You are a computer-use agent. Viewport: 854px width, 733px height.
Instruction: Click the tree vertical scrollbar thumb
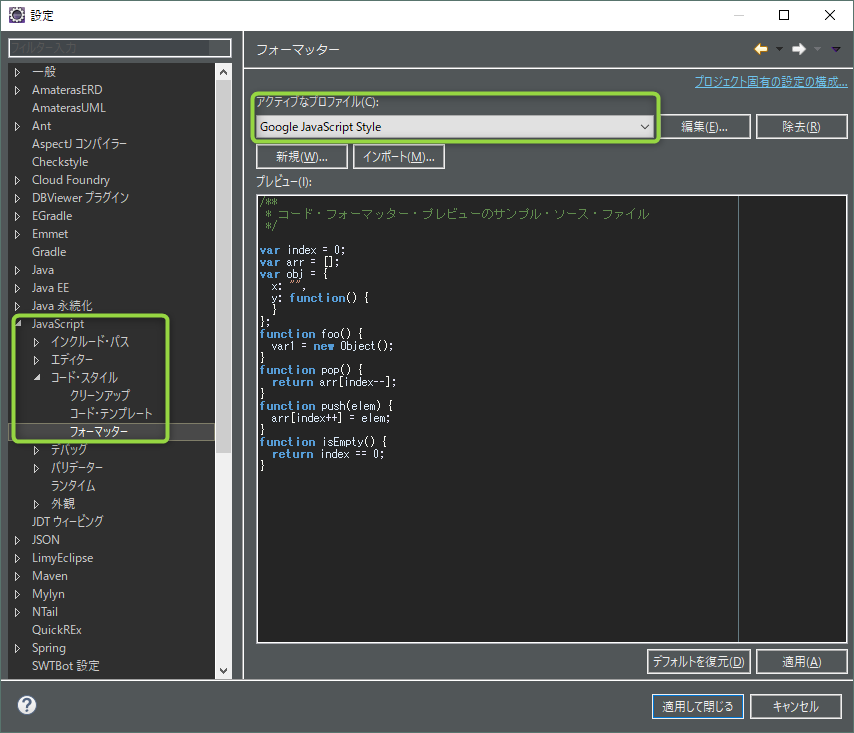pyautogui.click(x=223, y=266)
